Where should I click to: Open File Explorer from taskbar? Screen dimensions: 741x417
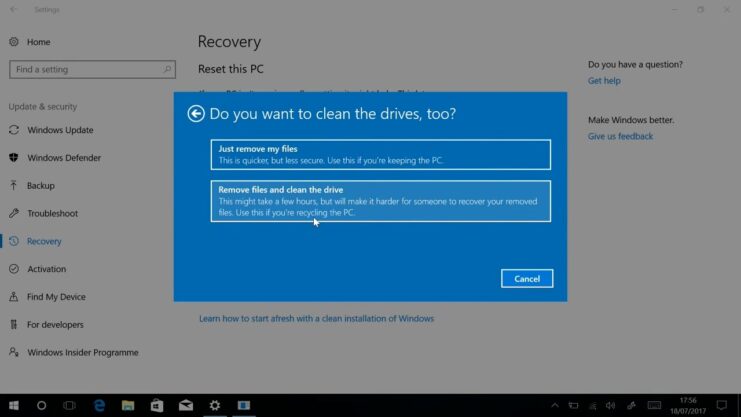128,406
